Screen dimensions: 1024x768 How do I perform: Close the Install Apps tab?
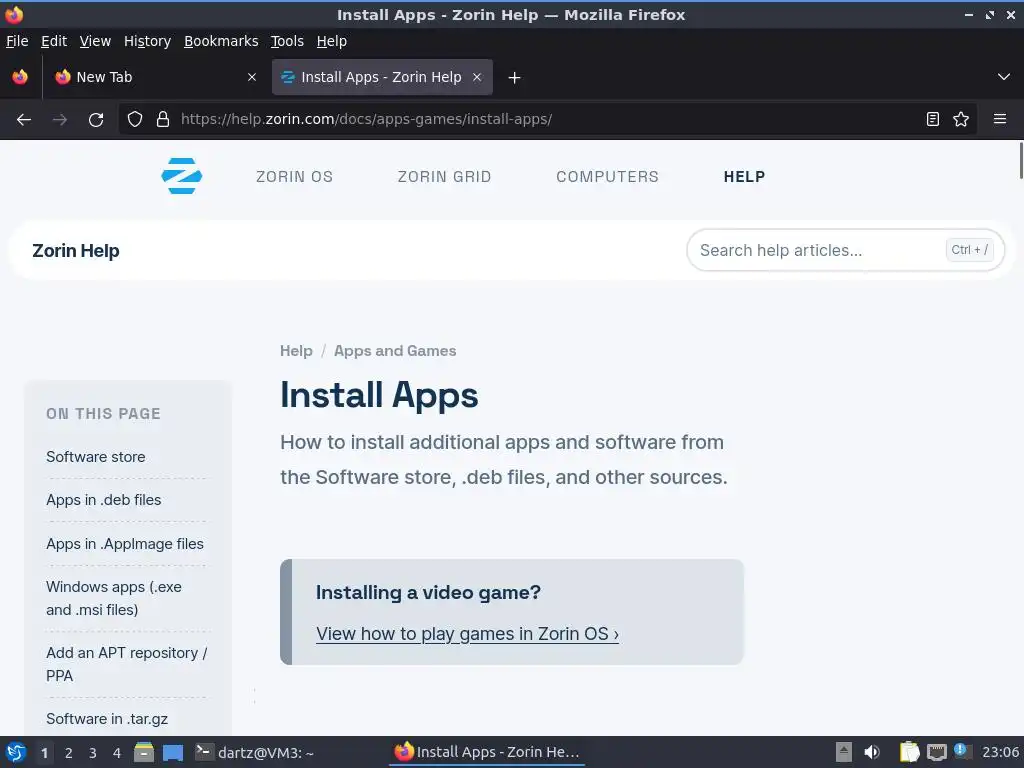[477, 77]
